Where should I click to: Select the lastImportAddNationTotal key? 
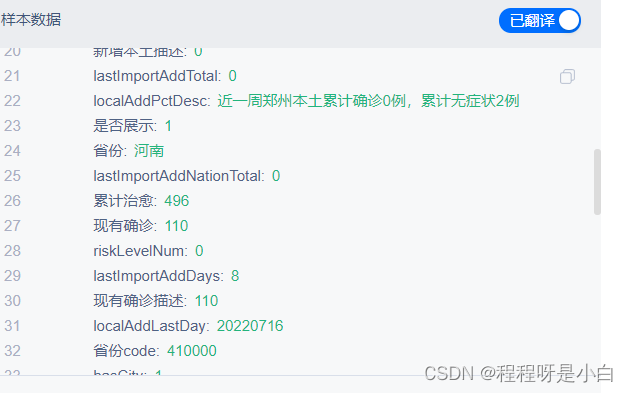tap(179, 176)
